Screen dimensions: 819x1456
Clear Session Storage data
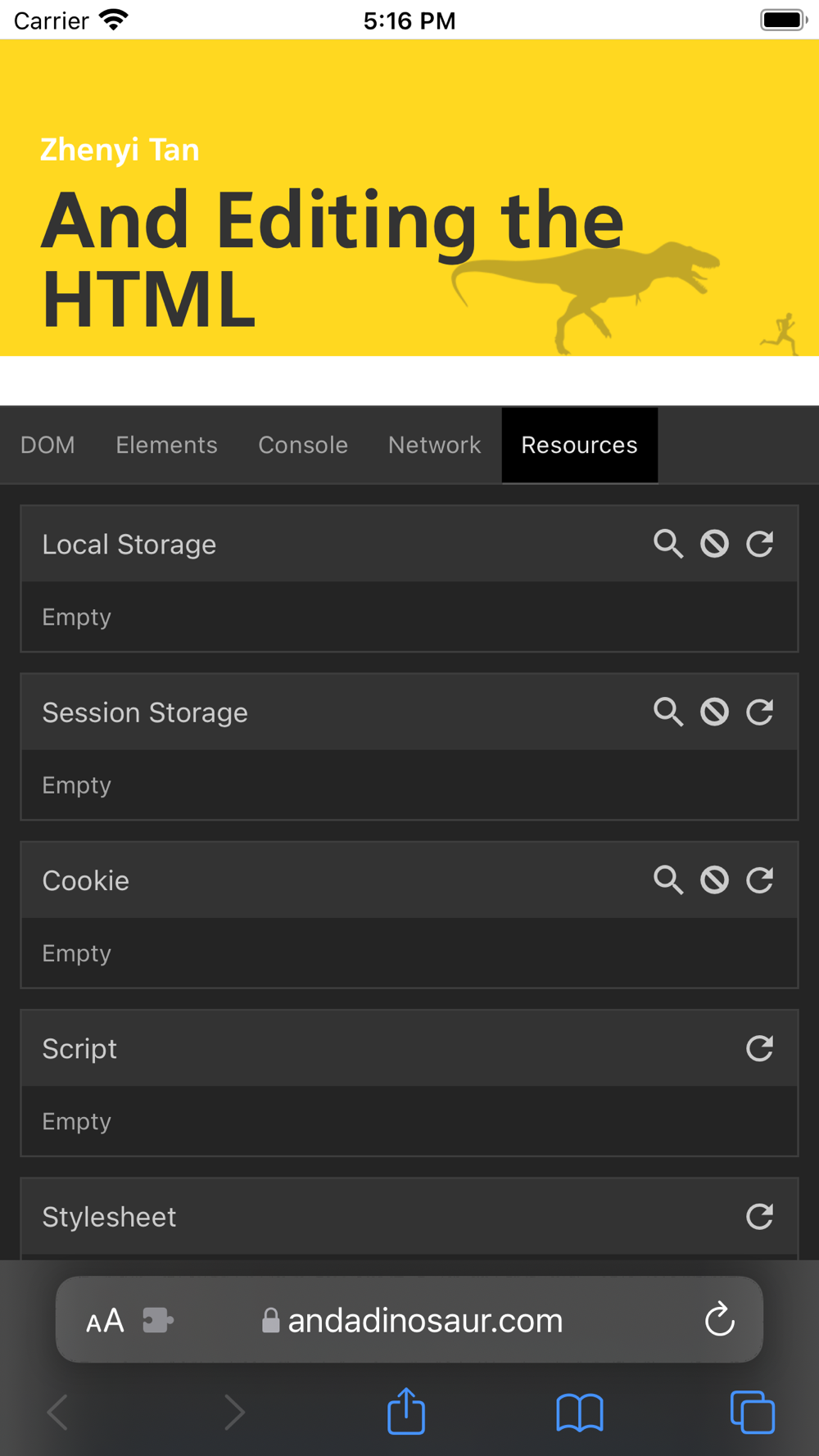(714, 712)
